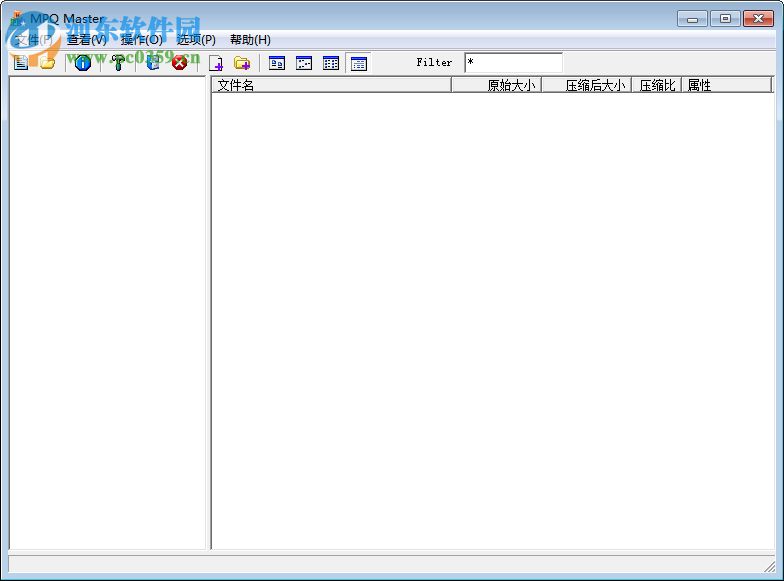
Task: Switch to large icons view
Action: [276, 63]
